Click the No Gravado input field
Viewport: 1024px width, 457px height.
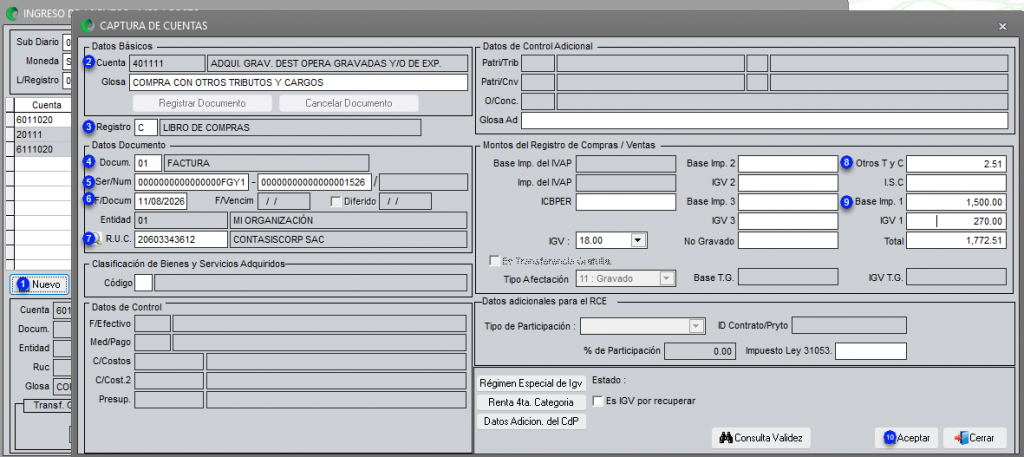tap(788, 241)
